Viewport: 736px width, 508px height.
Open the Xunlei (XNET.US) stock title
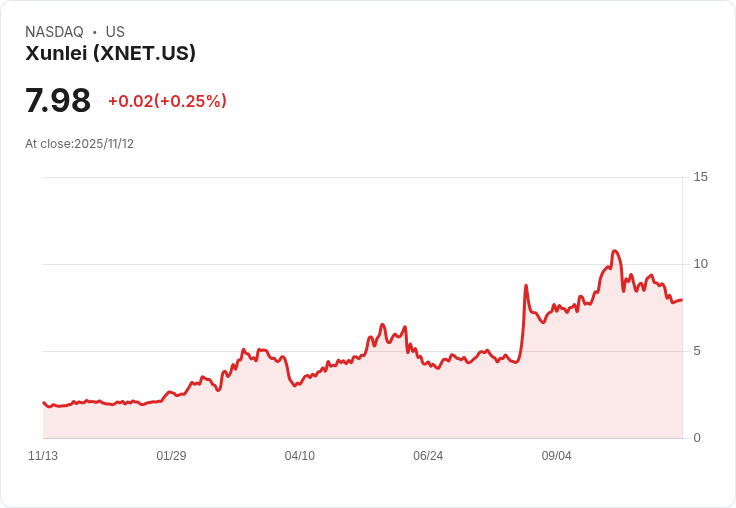coord(110,53)
